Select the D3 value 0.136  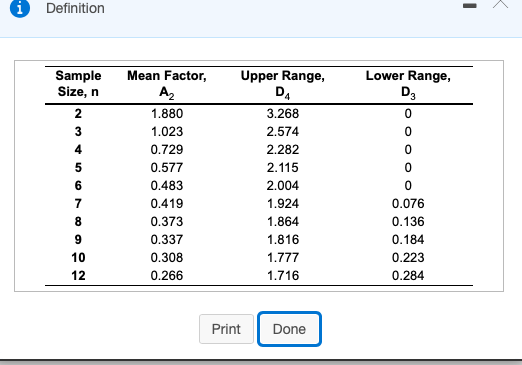pos(408,222)
